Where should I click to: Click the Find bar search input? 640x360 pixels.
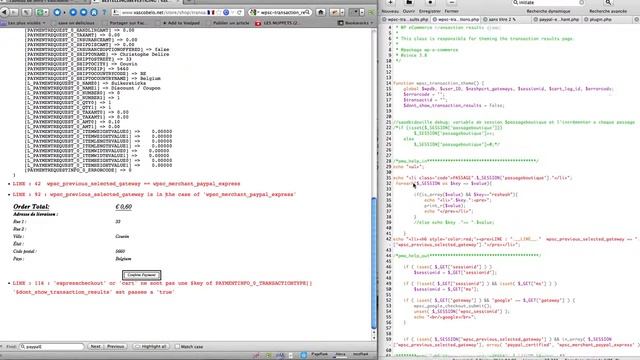[52, 347]
